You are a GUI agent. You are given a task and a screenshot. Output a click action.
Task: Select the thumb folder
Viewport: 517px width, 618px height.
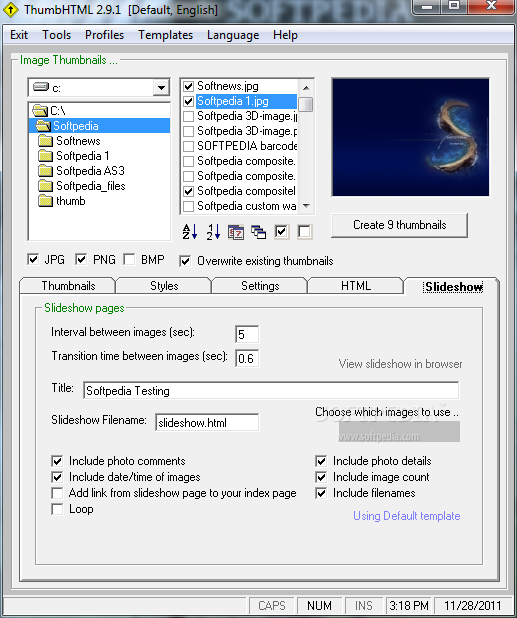pyautogui.click(x=71, y=201)
